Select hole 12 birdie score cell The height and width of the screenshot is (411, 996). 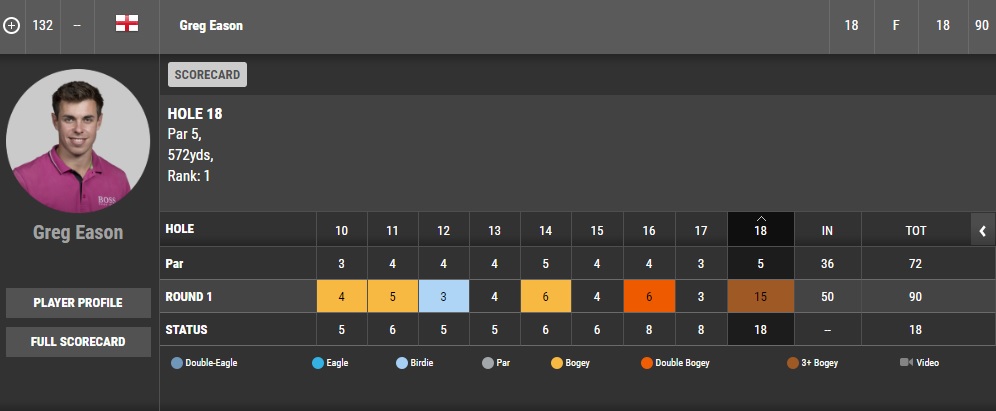443,297
